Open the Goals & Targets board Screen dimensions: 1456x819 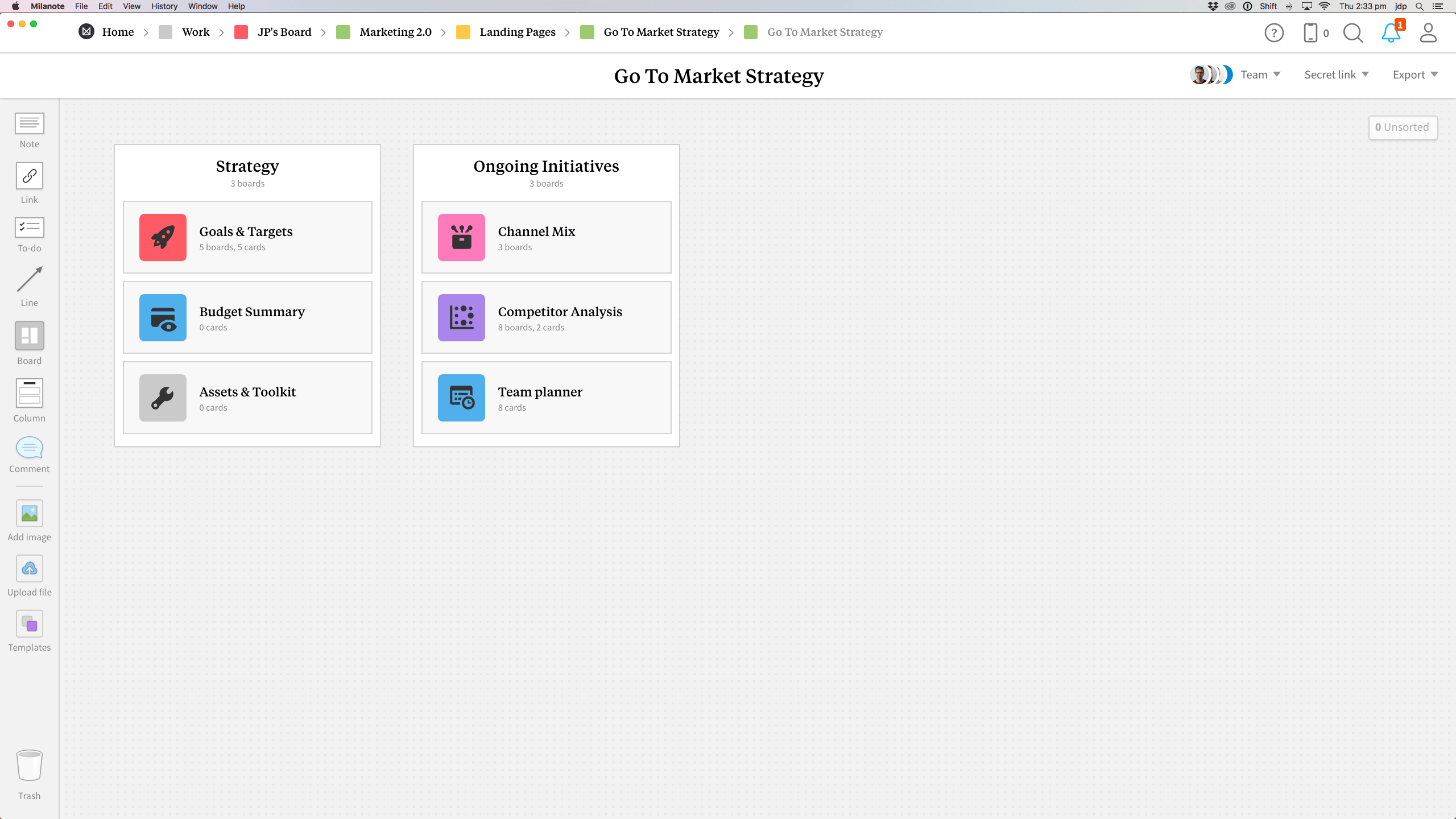click(247, 237)
